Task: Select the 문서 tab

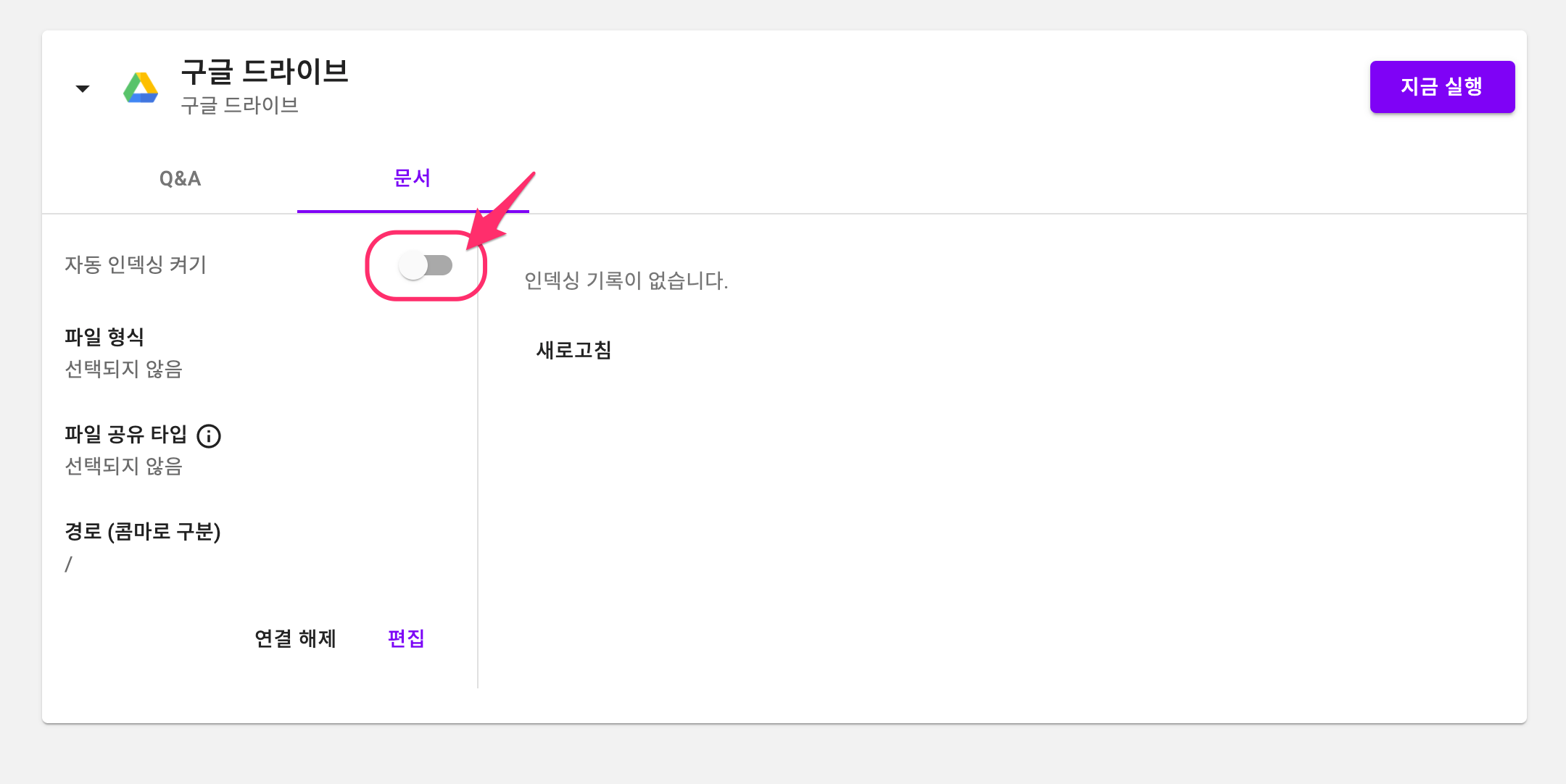Action: [413, 178]
